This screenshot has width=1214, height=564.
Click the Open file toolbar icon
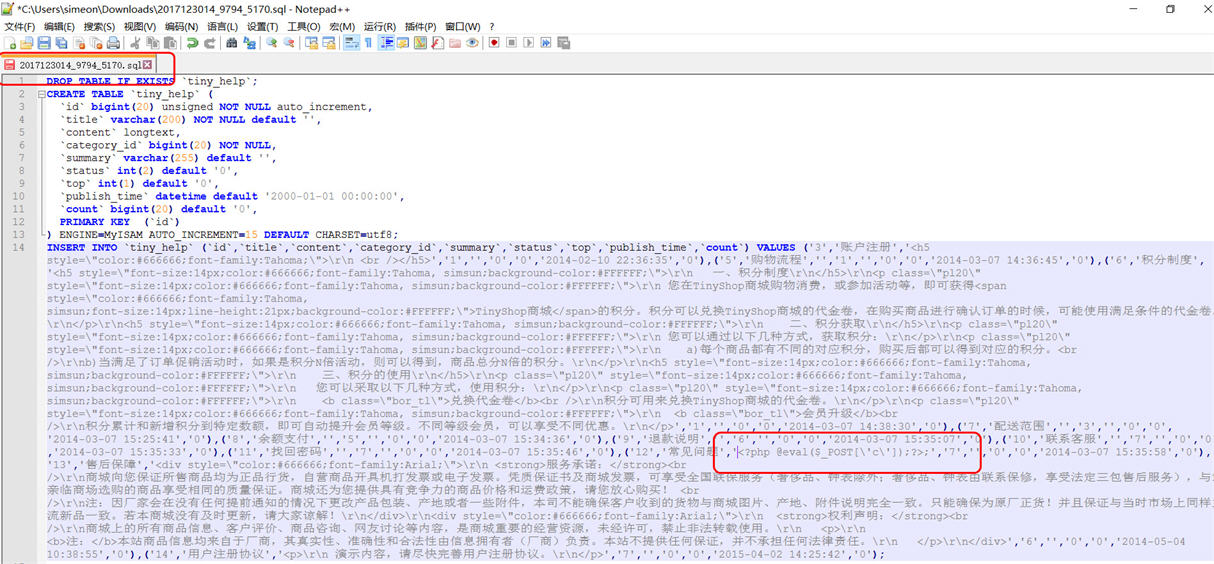[26, 43]
